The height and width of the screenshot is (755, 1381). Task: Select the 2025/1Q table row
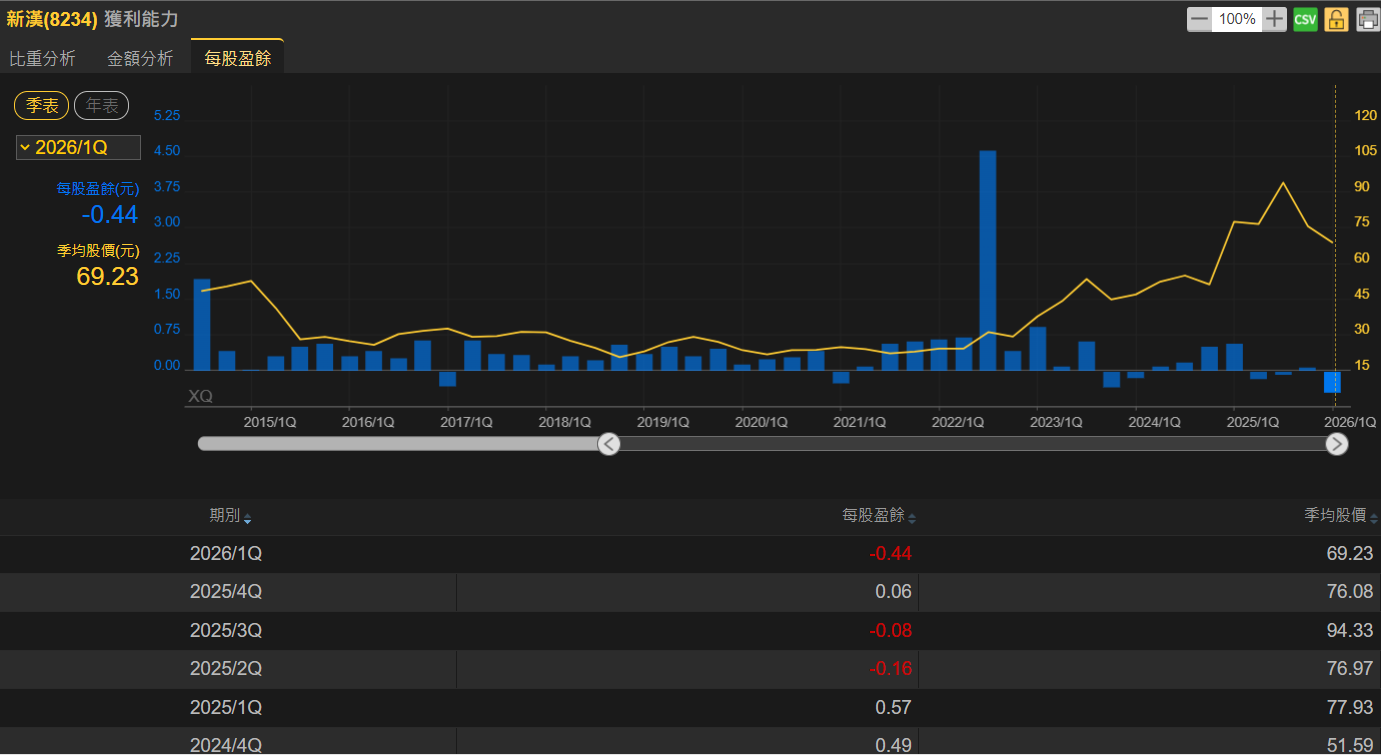point(690,707)
